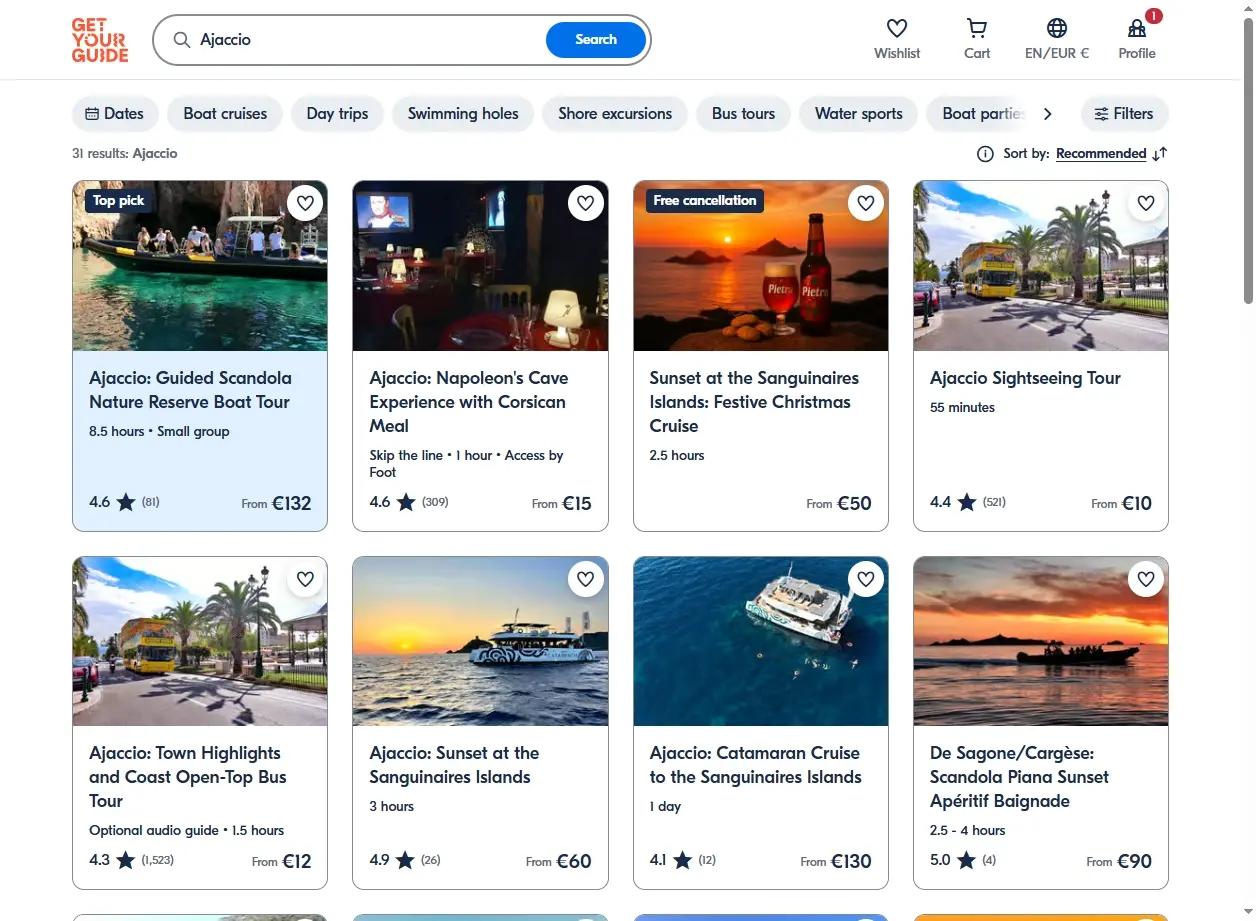Open Festive Christmas Cruise title link
Viewport: 1256px width, 921px height.
[x=754, y=402]
